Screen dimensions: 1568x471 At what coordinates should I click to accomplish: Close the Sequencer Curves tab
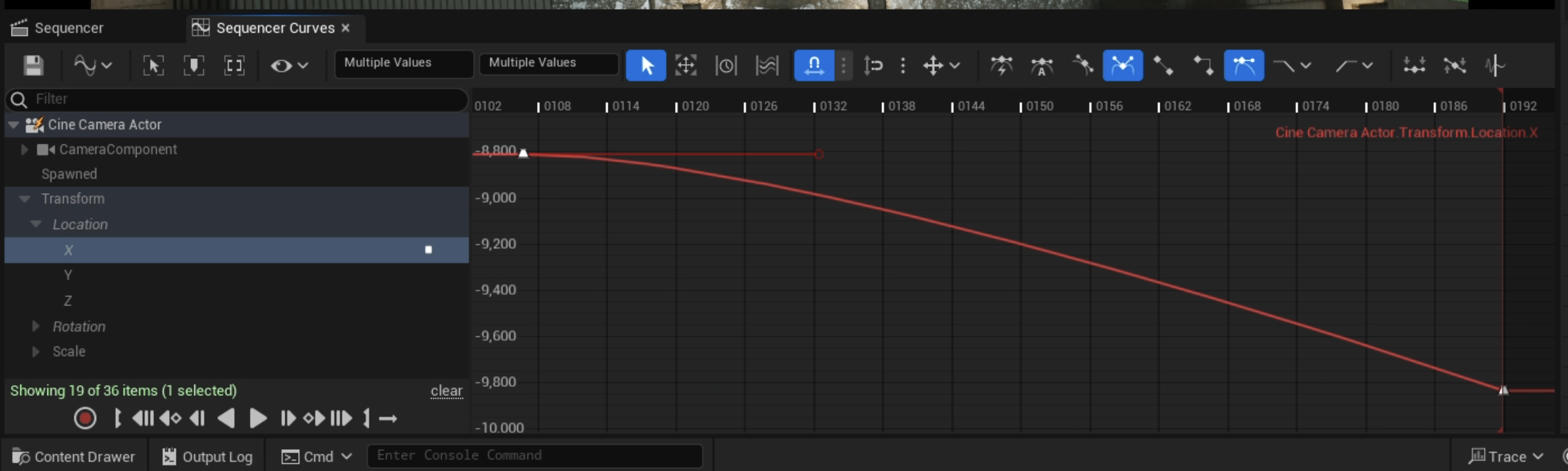click(346, 28)
